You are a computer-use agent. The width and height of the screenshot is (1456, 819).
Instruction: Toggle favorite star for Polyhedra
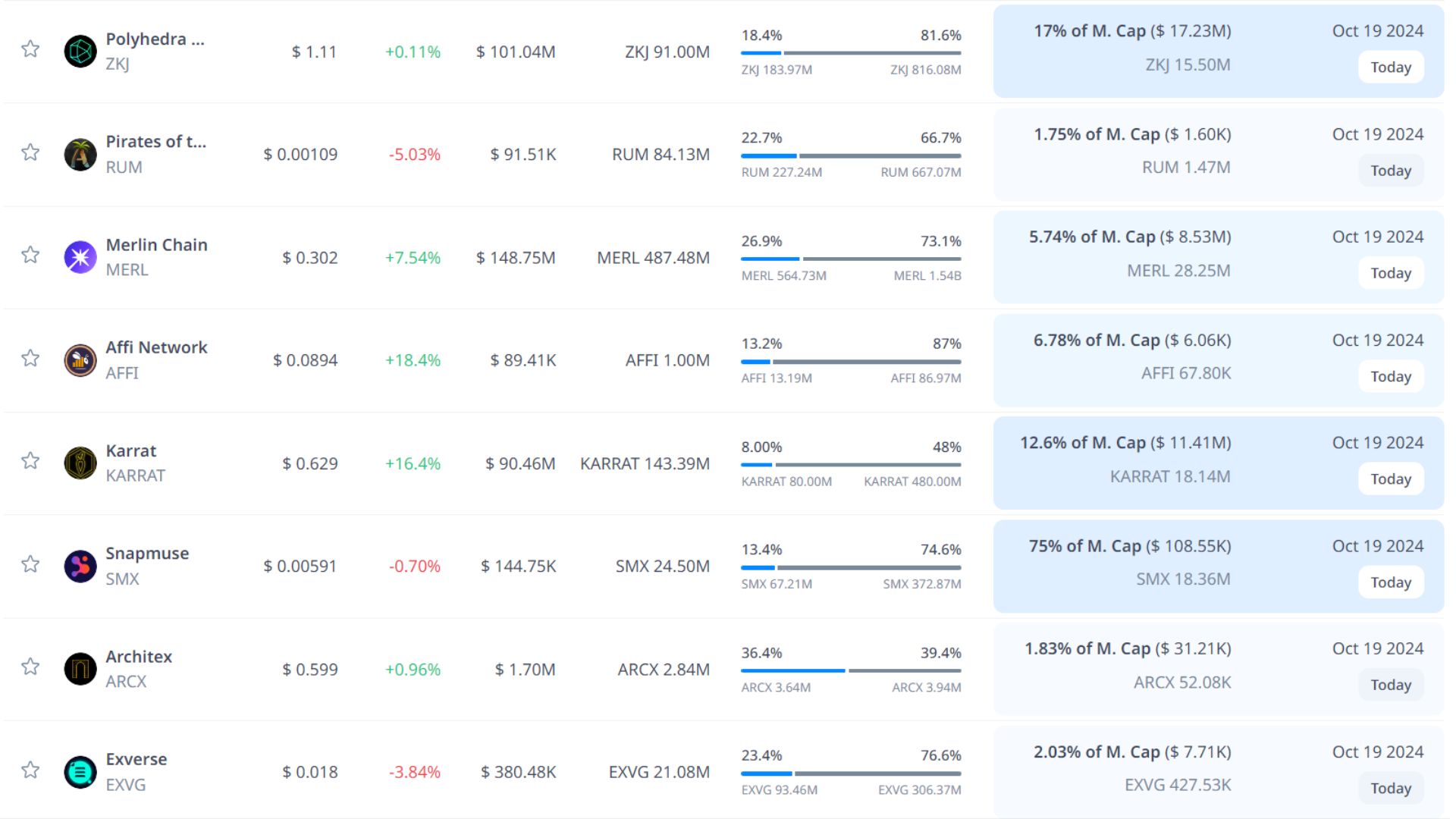point(30,49)
